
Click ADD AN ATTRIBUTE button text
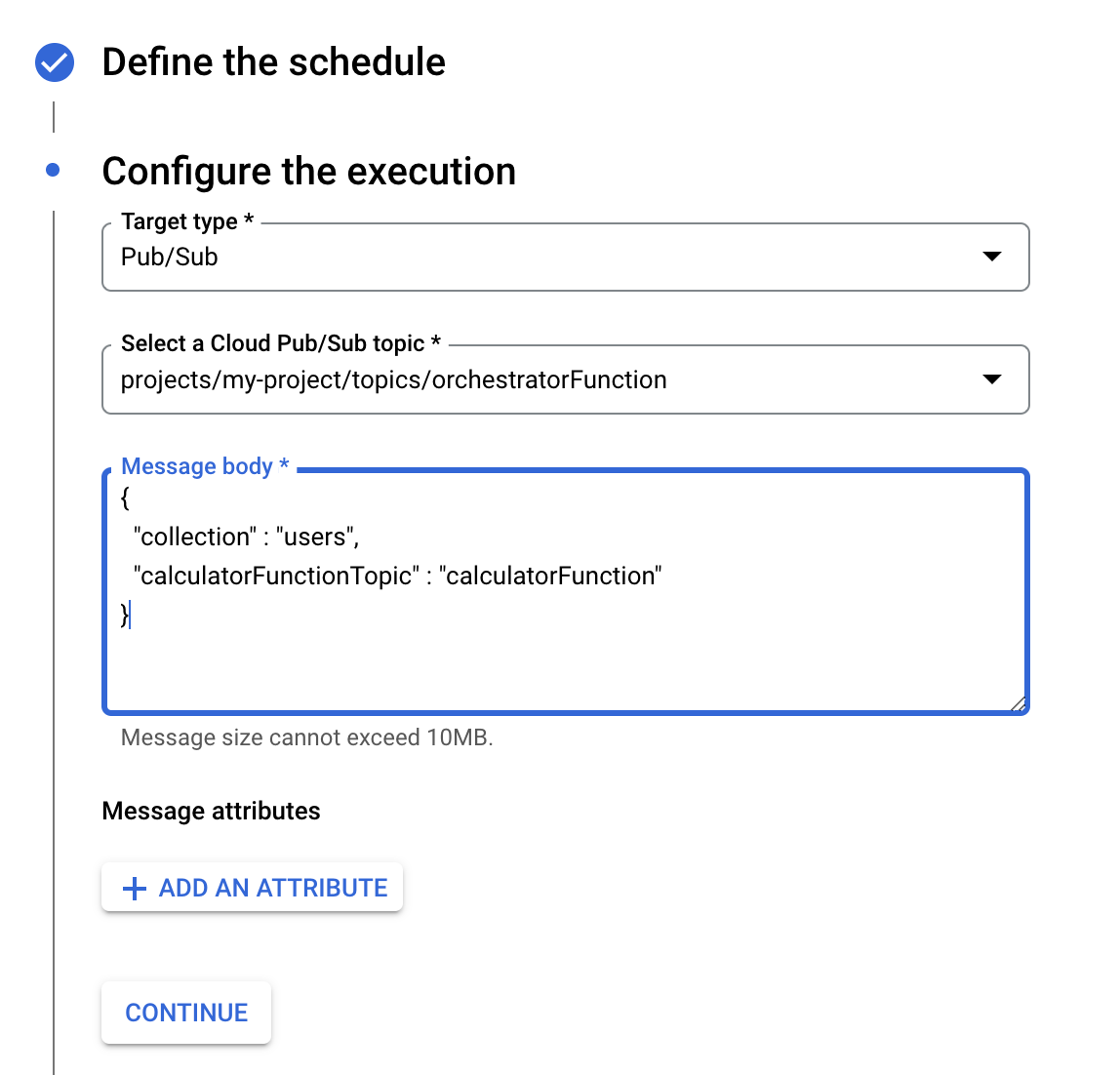pyautogui.click(x=273, y=889)
